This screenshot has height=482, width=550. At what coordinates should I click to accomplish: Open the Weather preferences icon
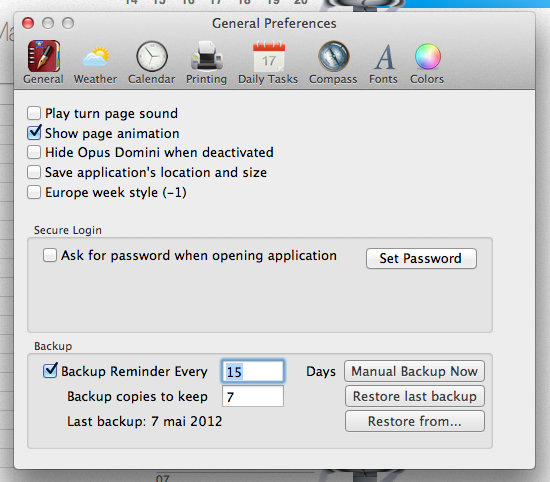[95, 56]
